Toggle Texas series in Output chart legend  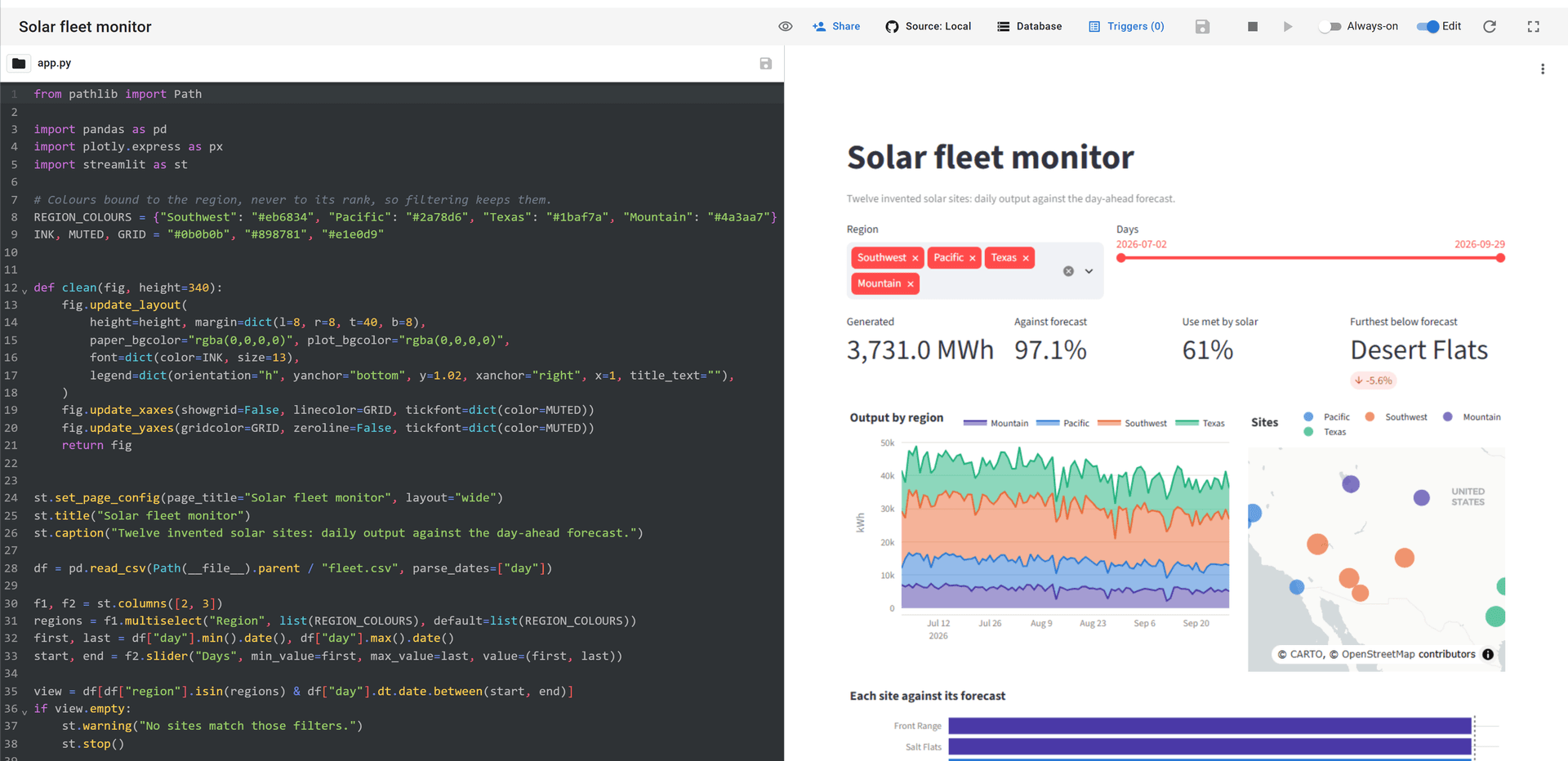click(x=1200, y=423)
